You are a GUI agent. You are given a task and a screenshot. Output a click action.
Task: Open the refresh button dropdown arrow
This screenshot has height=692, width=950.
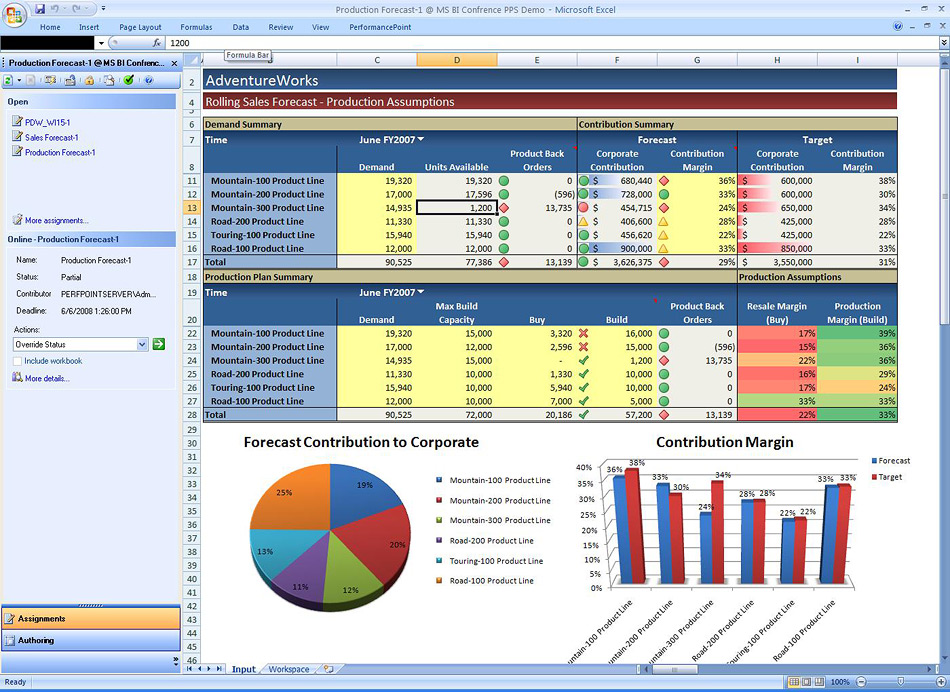[19, 80]
